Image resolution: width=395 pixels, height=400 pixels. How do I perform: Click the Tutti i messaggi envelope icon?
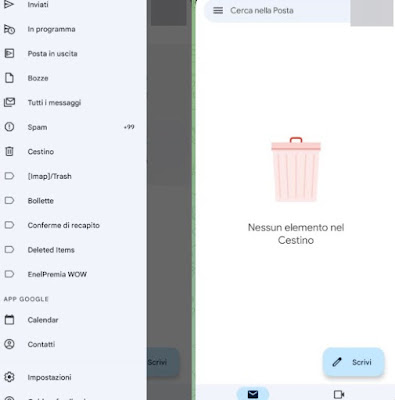click(x=9, y=102)
